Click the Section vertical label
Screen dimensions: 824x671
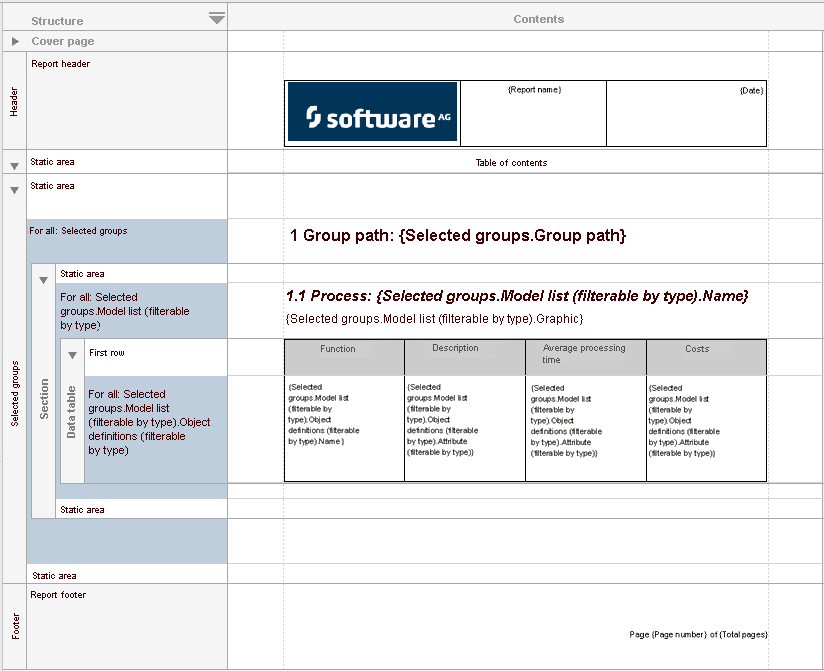(x=44, y=399)
